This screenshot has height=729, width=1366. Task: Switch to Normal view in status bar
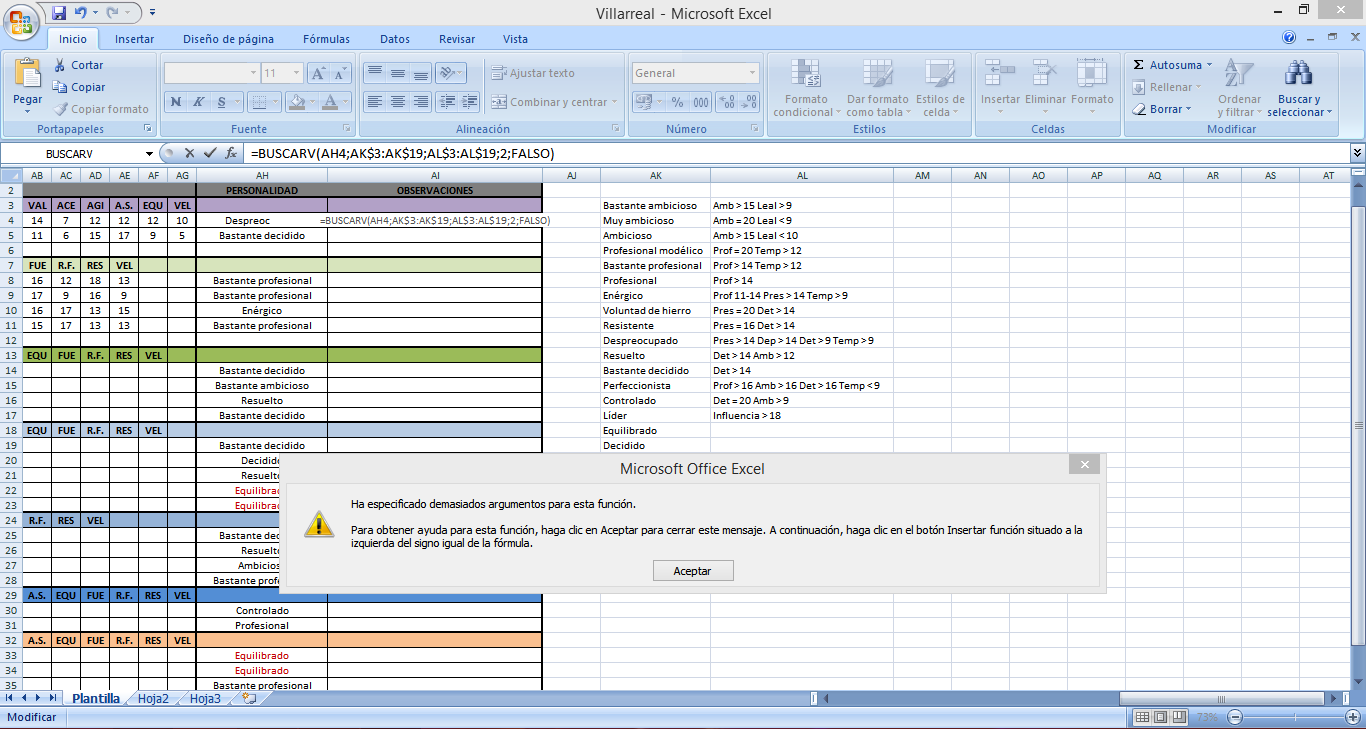(1143, 717)
